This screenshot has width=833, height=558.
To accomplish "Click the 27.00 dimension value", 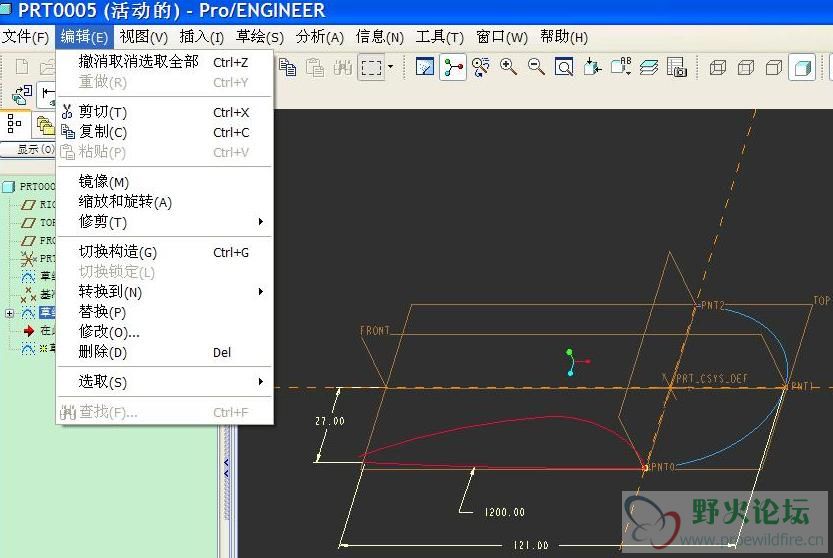I will (330, 421).
